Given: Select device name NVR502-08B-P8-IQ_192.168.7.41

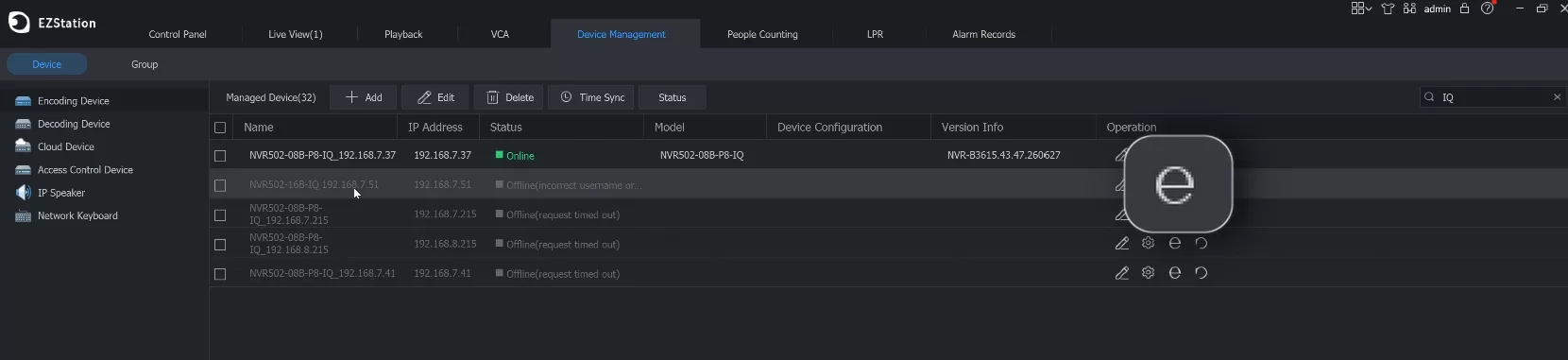Looking at the screenshot, I should pyautogui.click(x=322, y=273).
